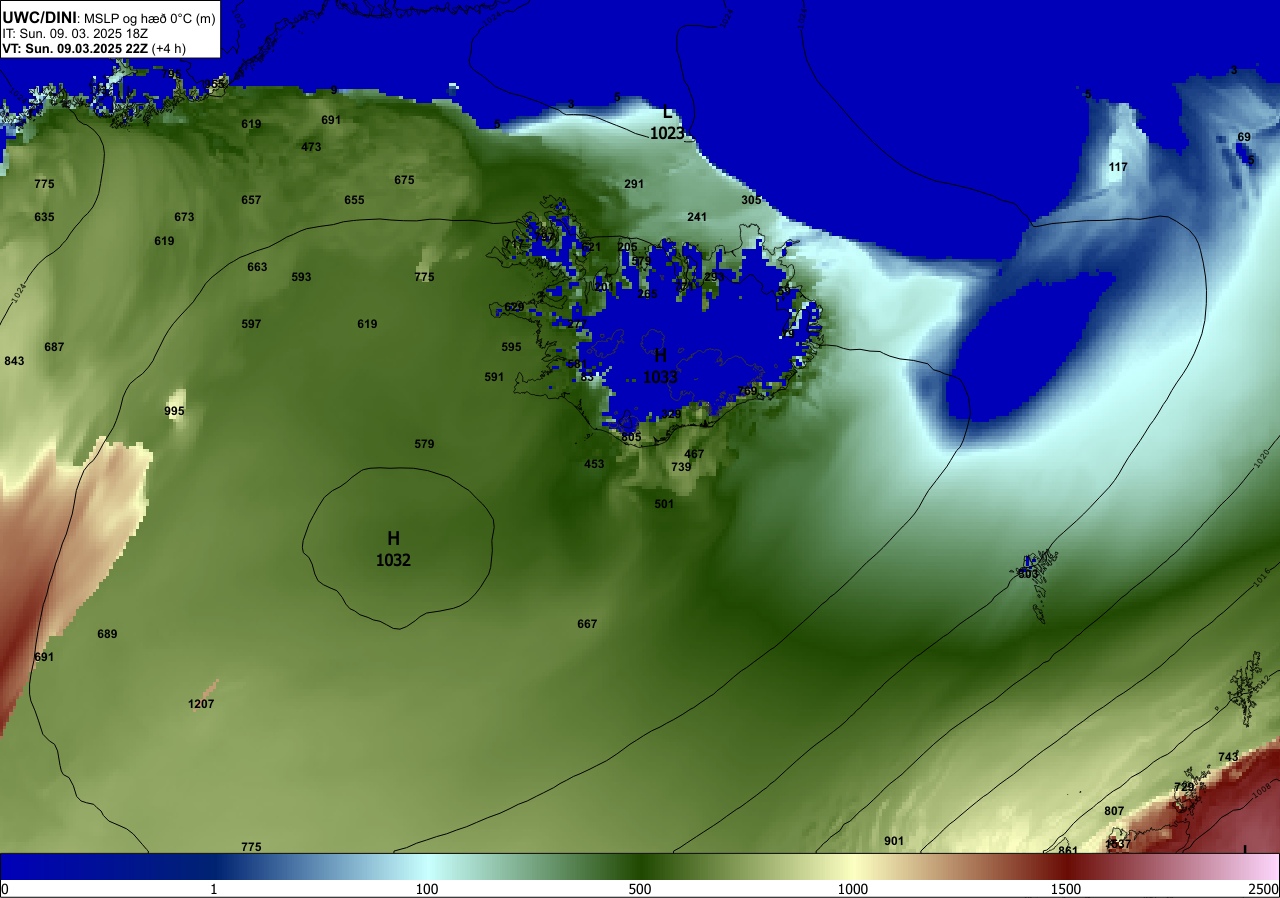Click the 995 height label
Viewport: 1280px width, 898px height.
point(175,411)
